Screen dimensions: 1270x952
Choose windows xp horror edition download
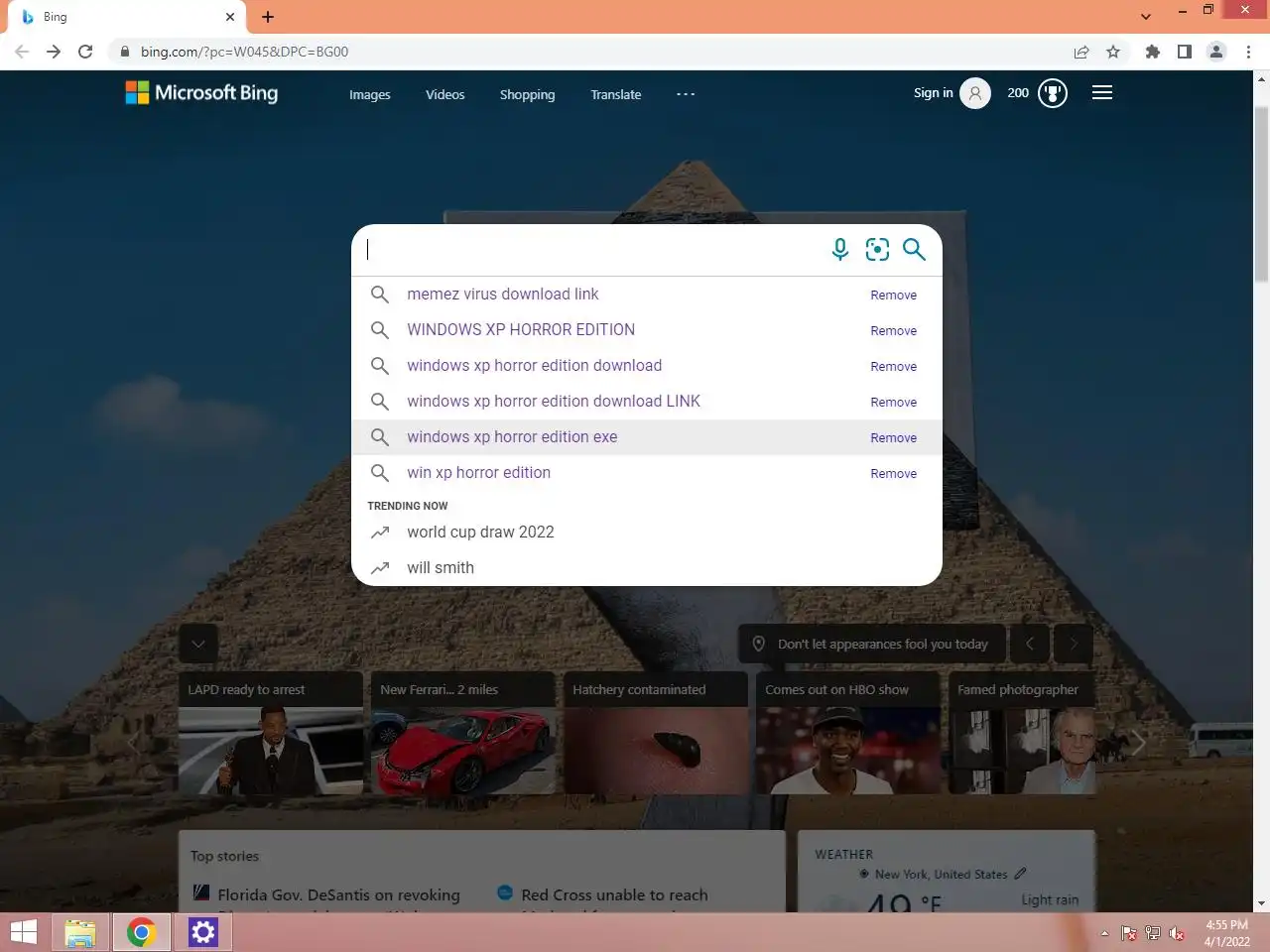(x=647, y=366)
